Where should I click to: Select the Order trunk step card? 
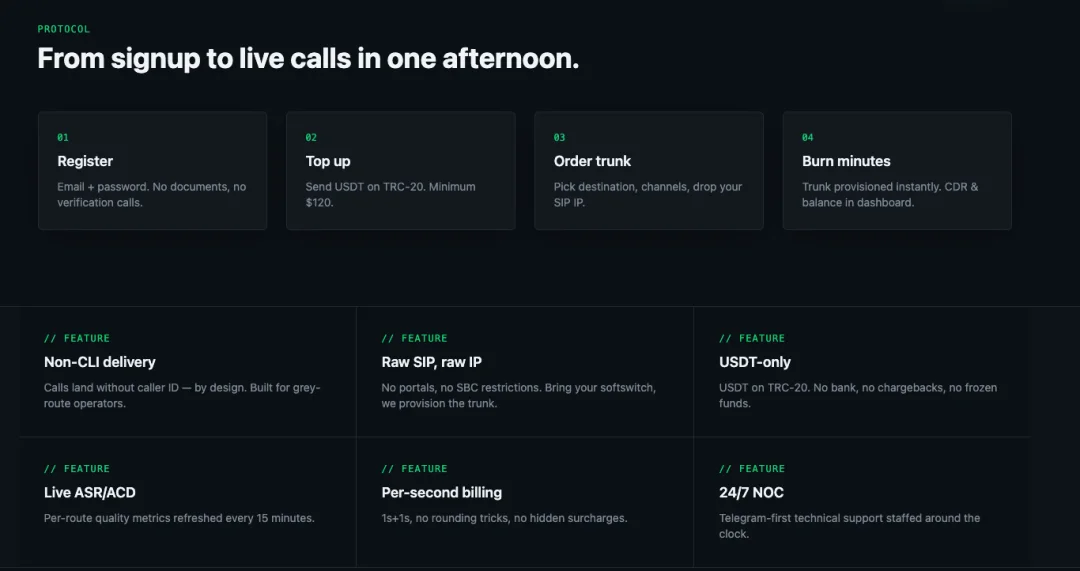[649, 171]
